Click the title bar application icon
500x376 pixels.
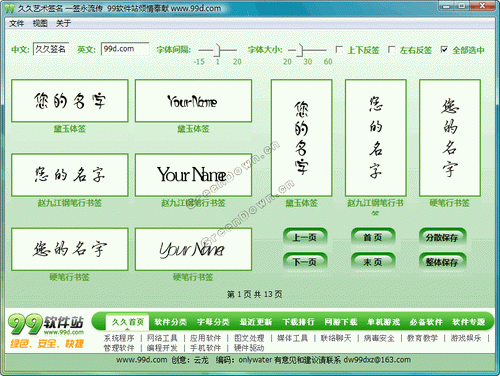(x=10, y=8)
